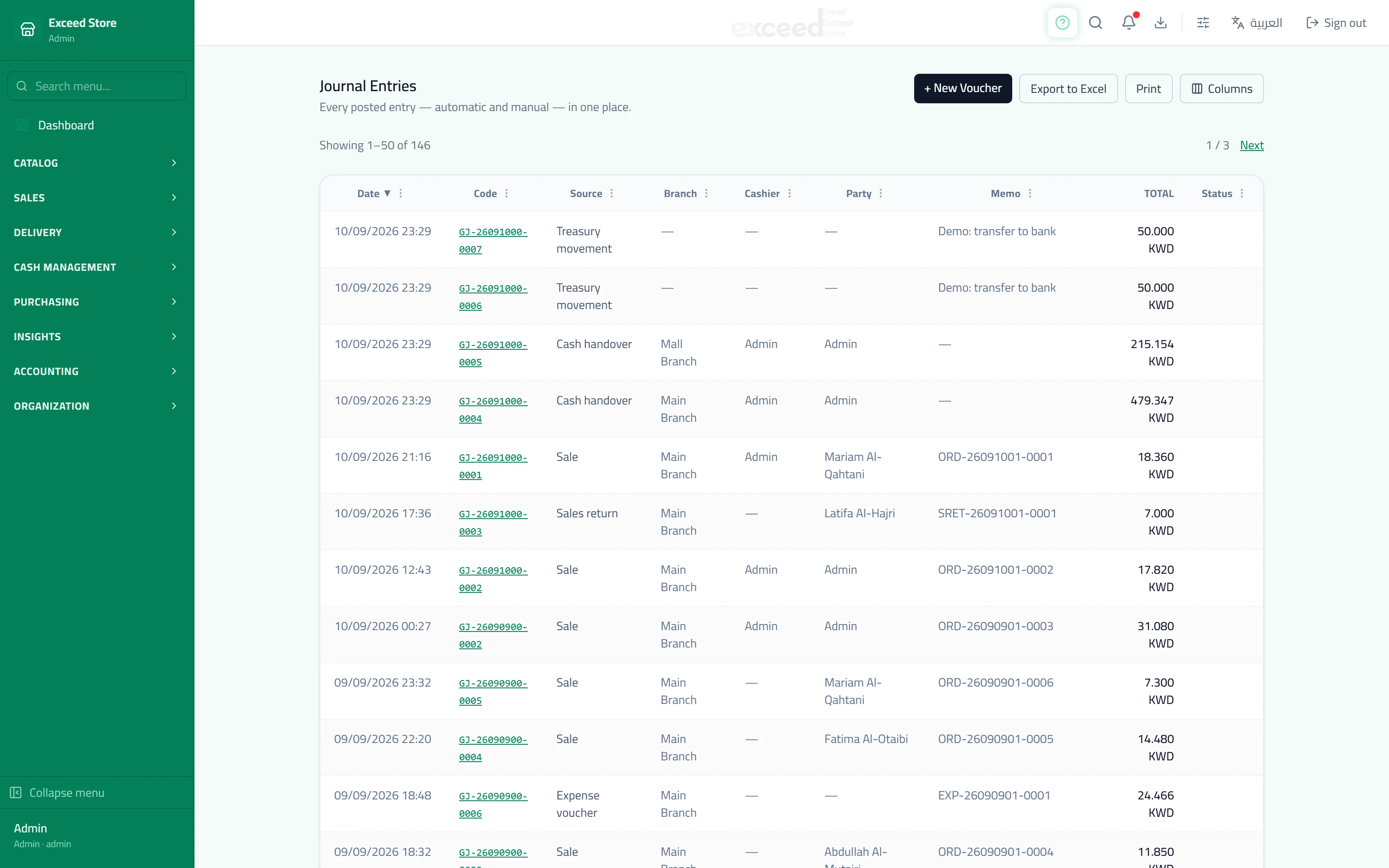Click the Mall Branch cell

point(678,352)
